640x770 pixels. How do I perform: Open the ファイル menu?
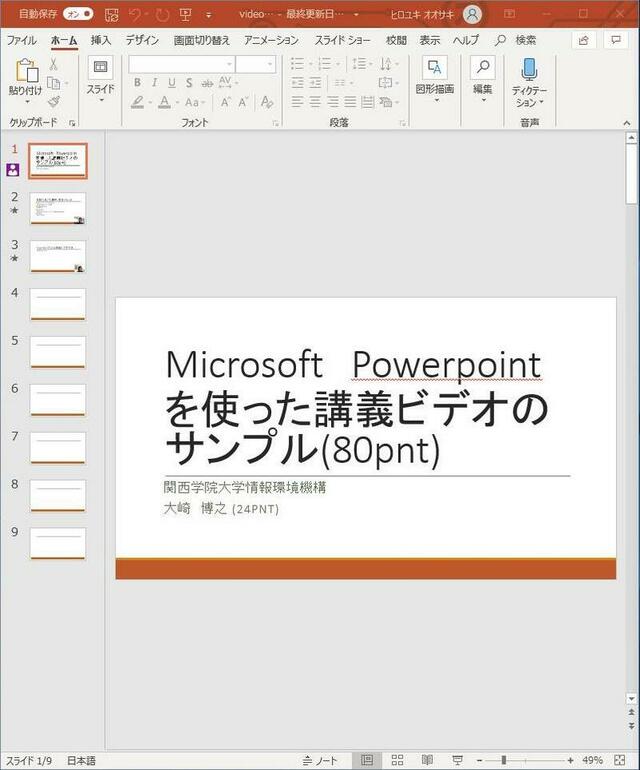point(21,40)
